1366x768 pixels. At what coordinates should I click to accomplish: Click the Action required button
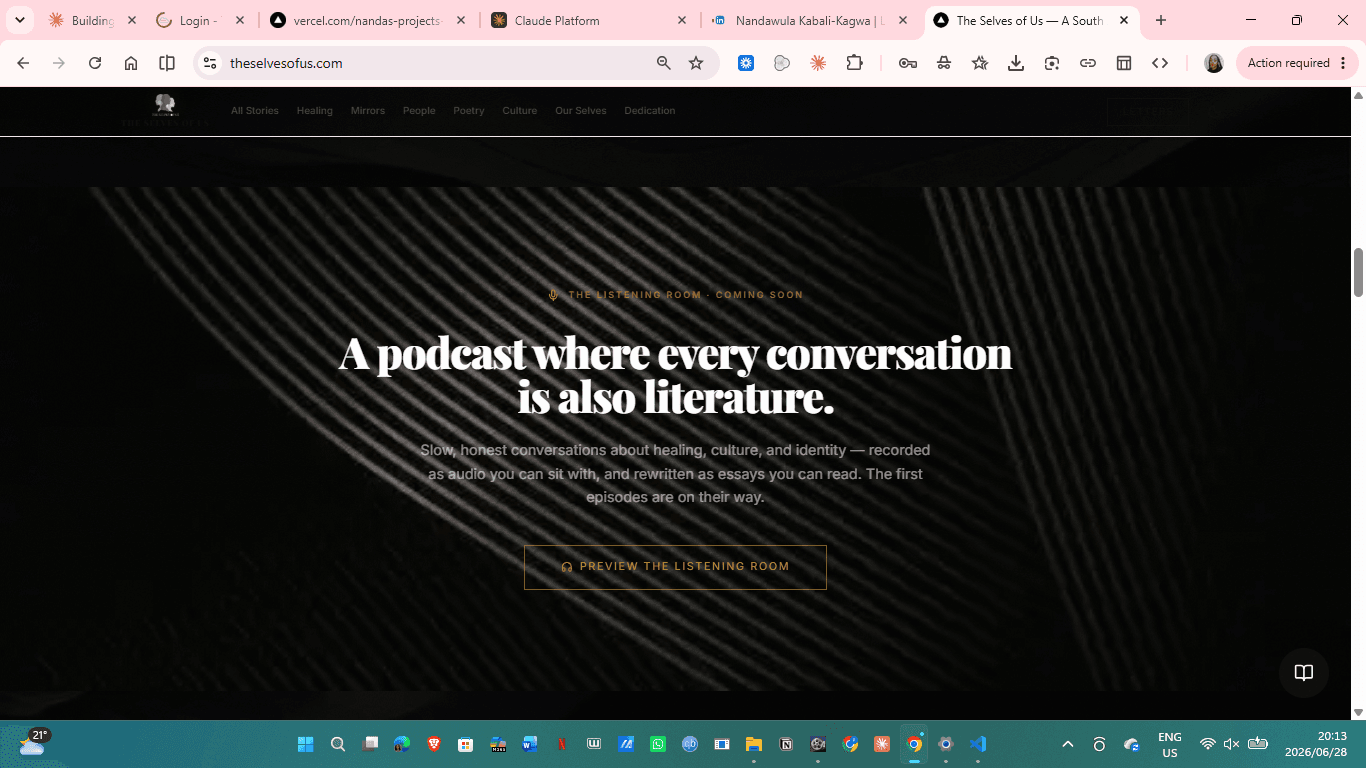[1289, 63]
